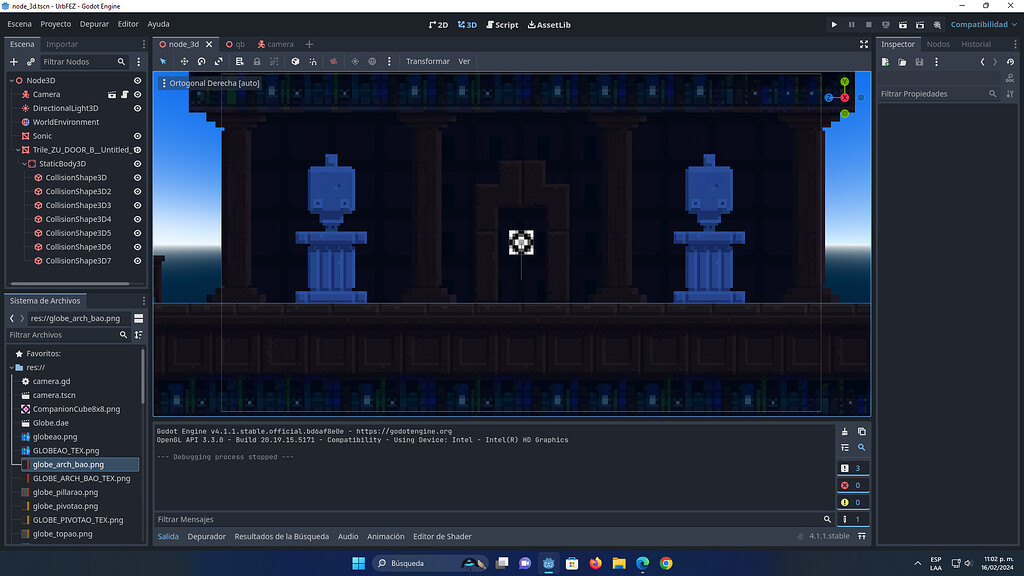
Task: Open the AssetLib workspace
Action: (548, 24)
